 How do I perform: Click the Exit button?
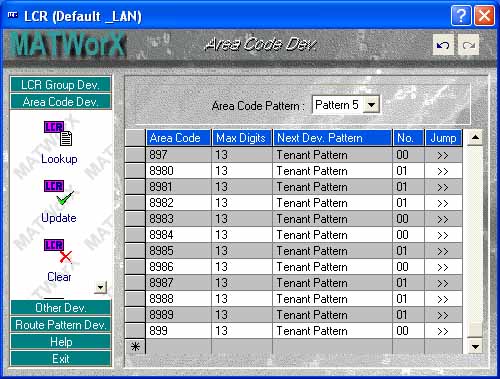[x=61, y=359]
